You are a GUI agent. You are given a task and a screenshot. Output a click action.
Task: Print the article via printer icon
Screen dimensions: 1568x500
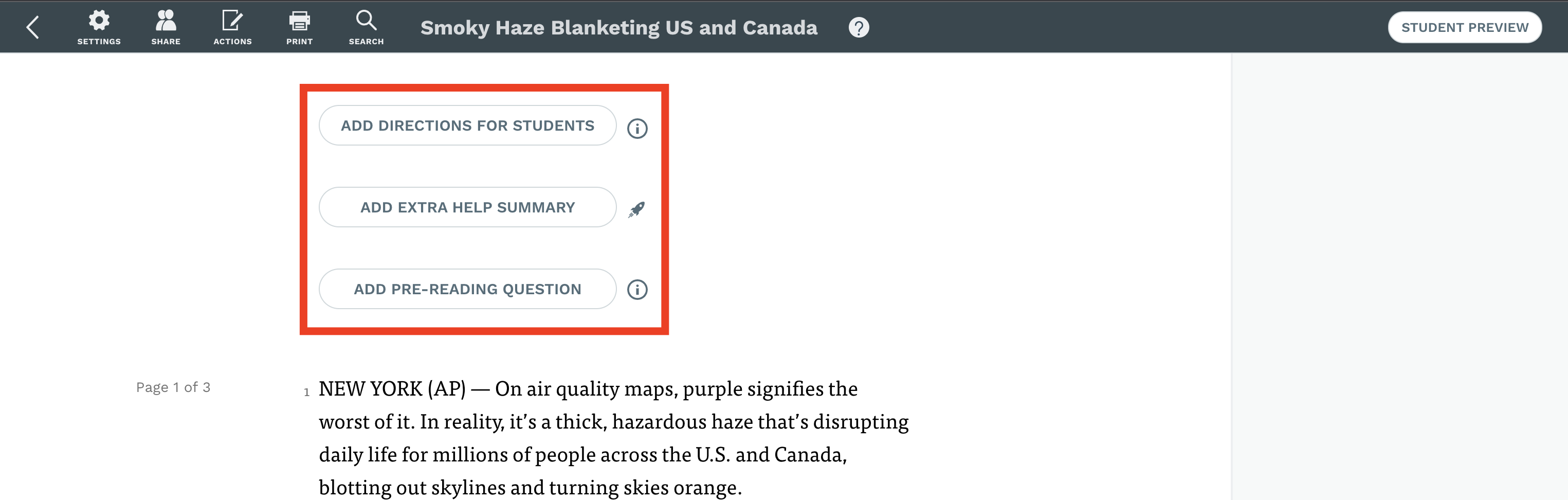tap(300, 27)
